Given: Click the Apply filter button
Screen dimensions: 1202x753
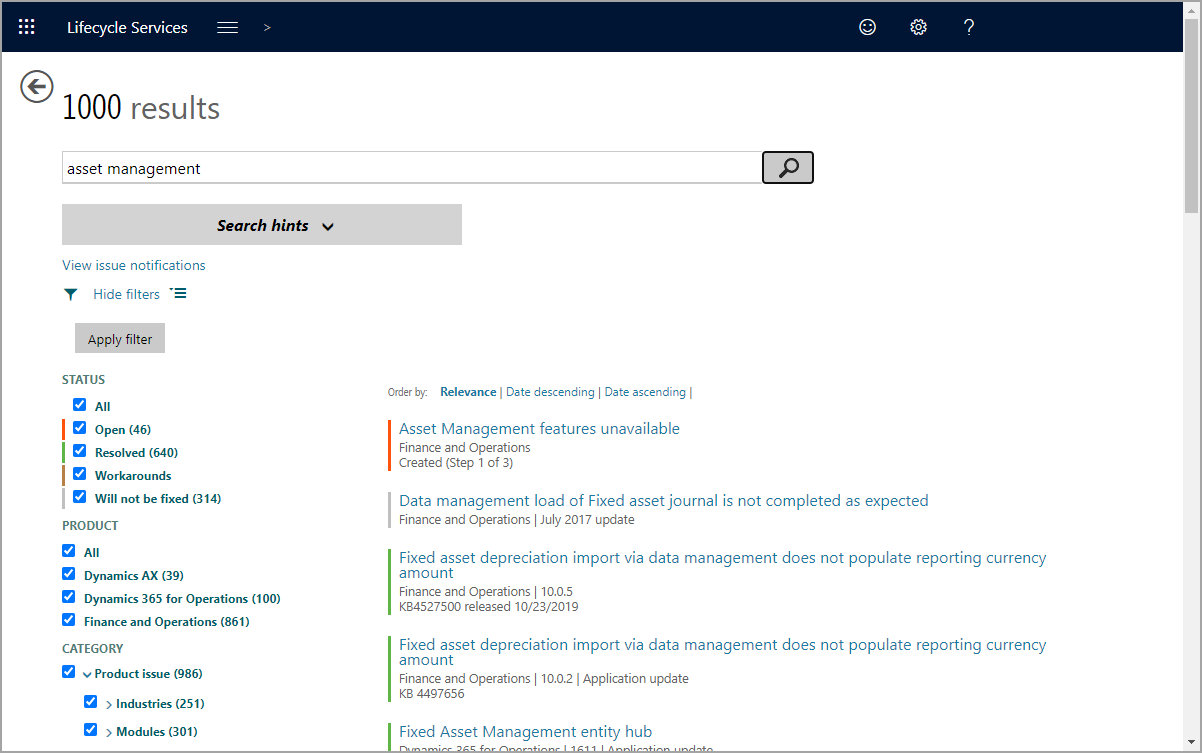Looking at the screenshot, I should 120,339.
